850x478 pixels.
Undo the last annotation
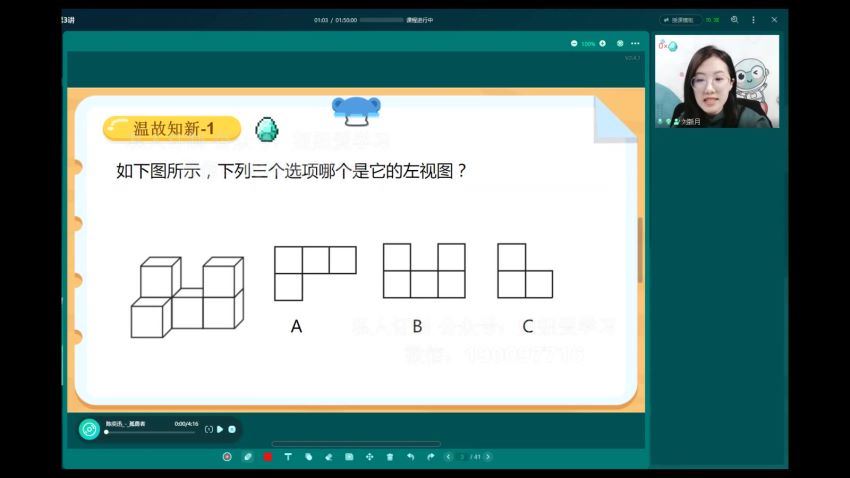[x=410, y=457]
